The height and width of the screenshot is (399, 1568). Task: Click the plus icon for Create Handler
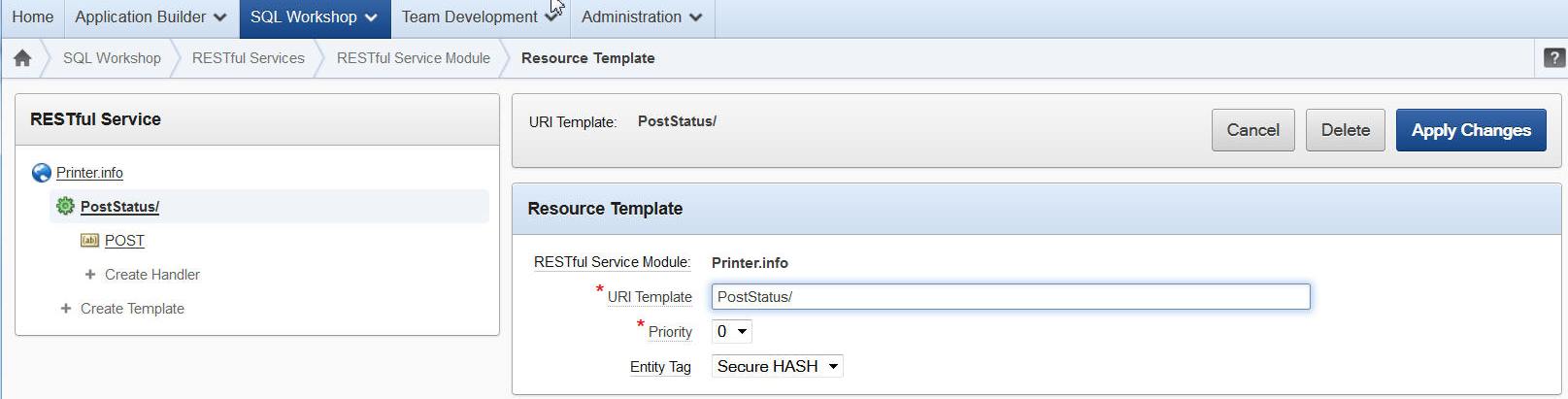pyautogui.click(x=90, y=275)
